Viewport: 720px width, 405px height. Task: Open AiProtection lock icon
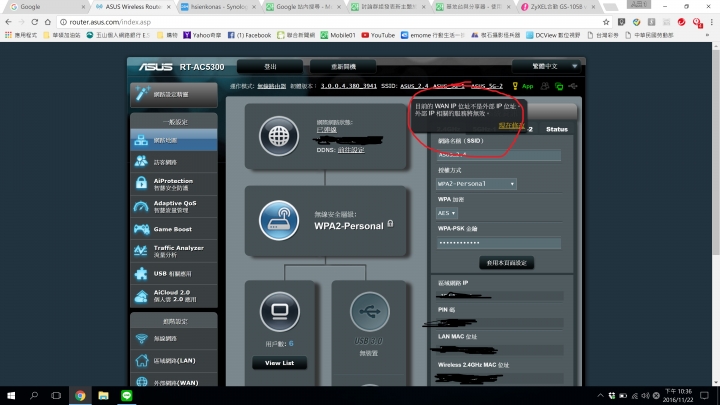pos(141,184)
